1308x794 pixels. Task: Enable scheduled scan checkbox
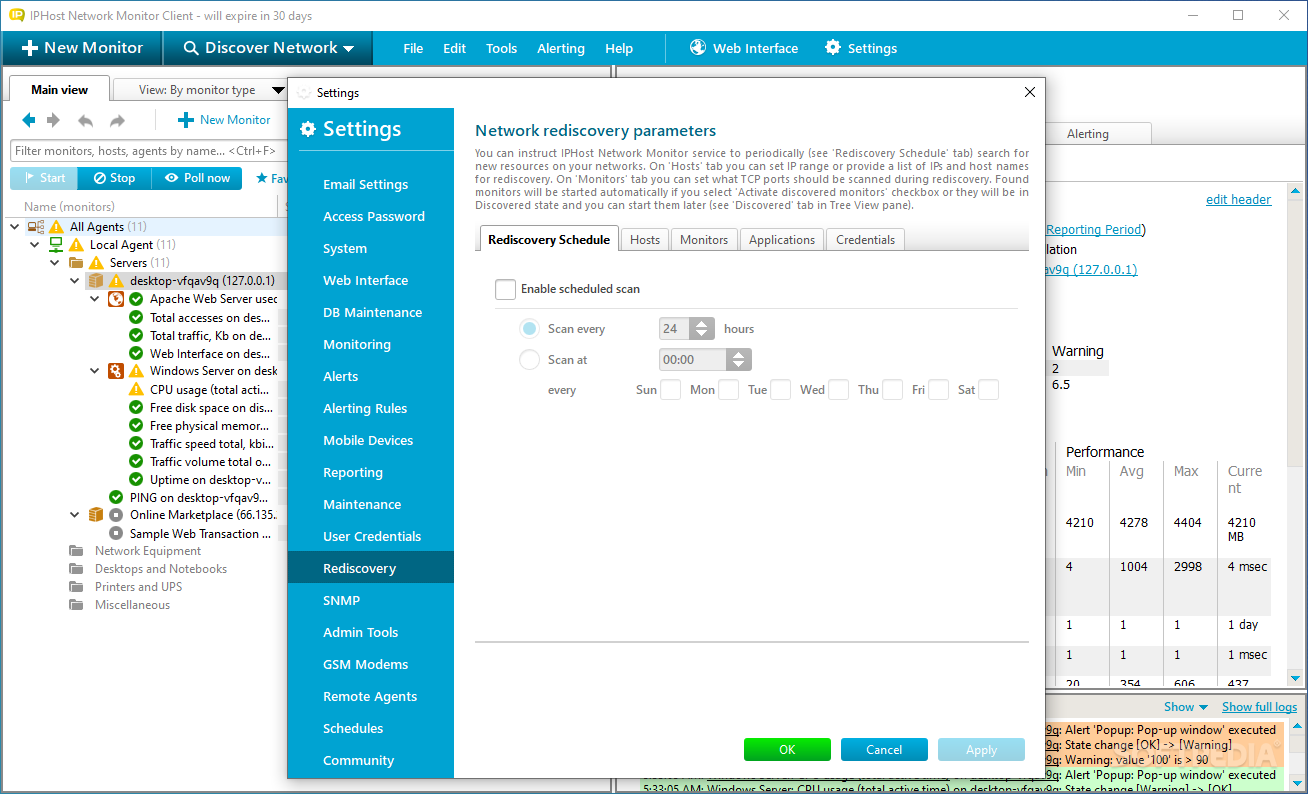click(505, 289)
